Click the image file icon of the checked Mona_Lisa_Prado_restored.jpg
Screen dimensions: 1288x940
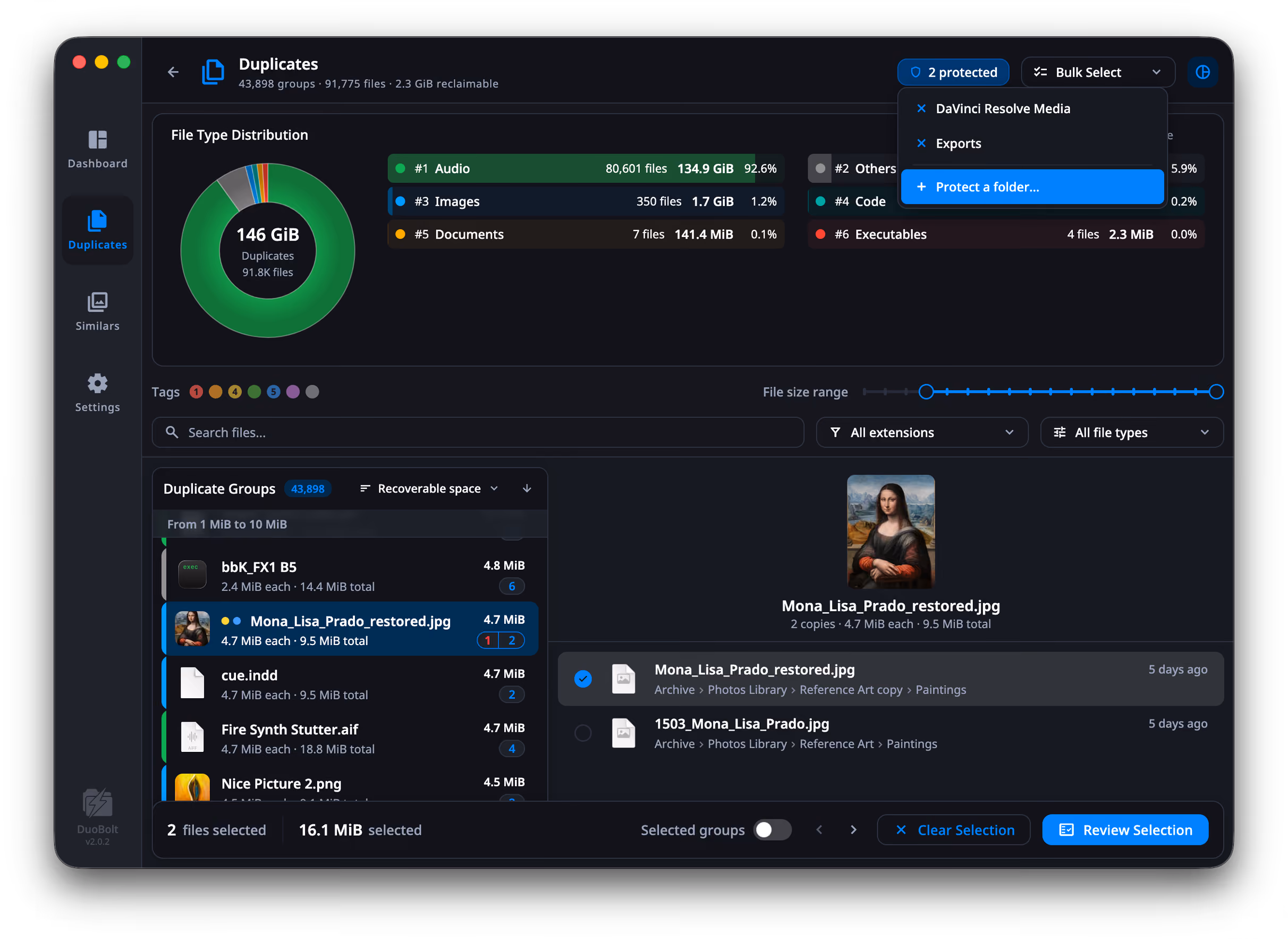pyautogui.click(x=623, y=680)
